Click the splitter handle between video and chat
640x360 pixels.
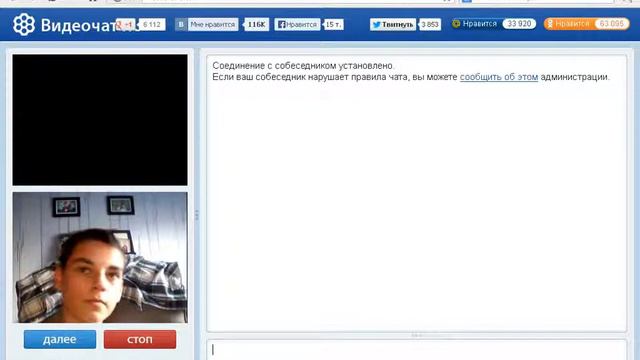tap(197, 215)
